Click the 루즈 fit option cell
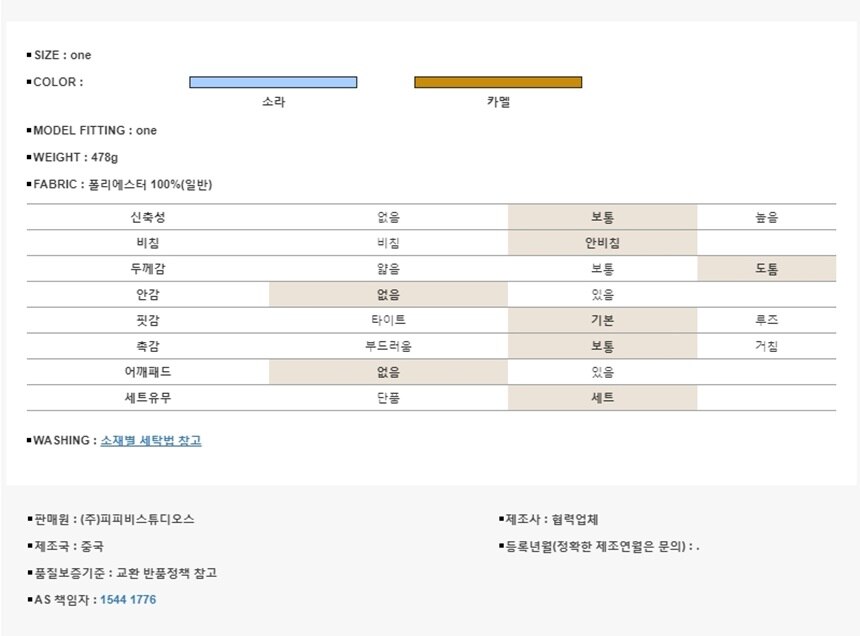Image resolution: width=860 pixels, height=636 pixels. [766, 321]
